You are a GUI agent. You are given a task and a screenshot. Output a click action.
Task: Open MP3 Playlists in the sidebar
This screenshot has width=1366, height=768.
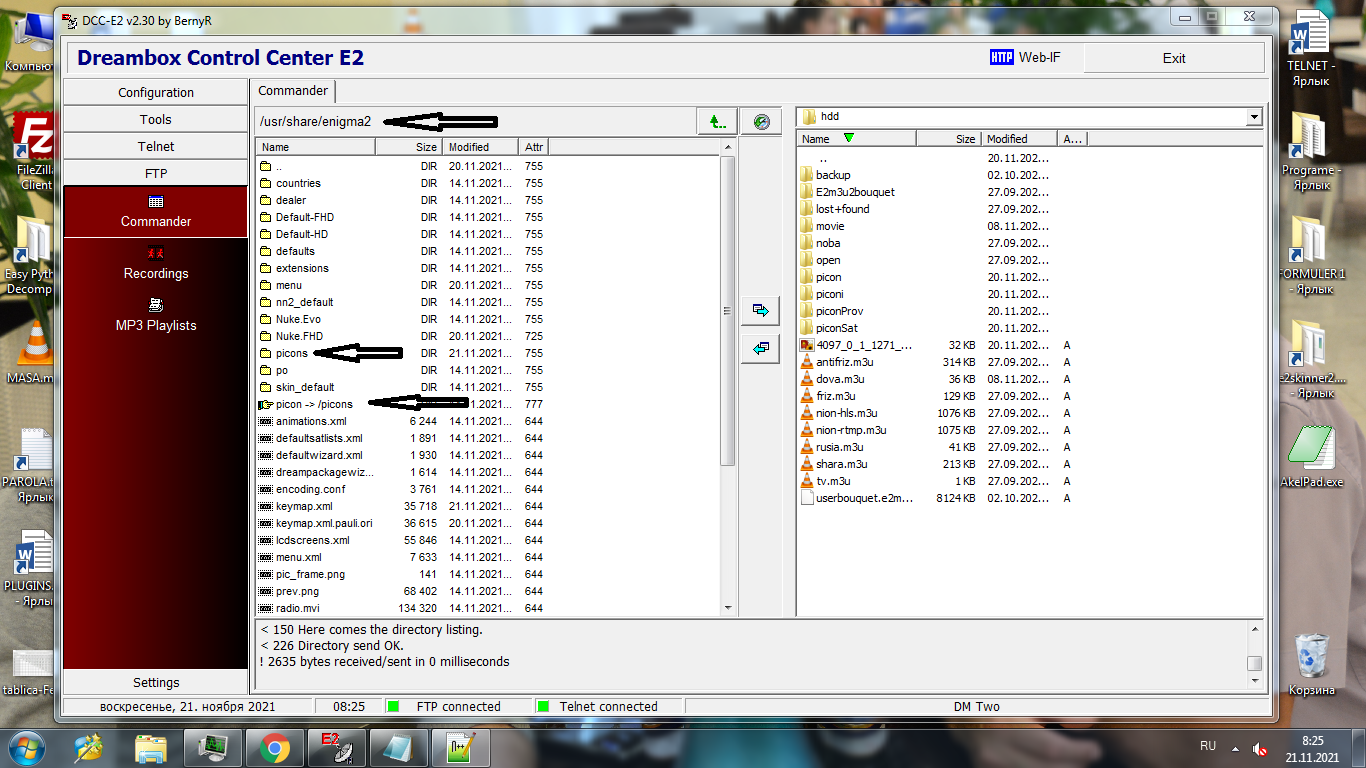click(x=155, y=315)
